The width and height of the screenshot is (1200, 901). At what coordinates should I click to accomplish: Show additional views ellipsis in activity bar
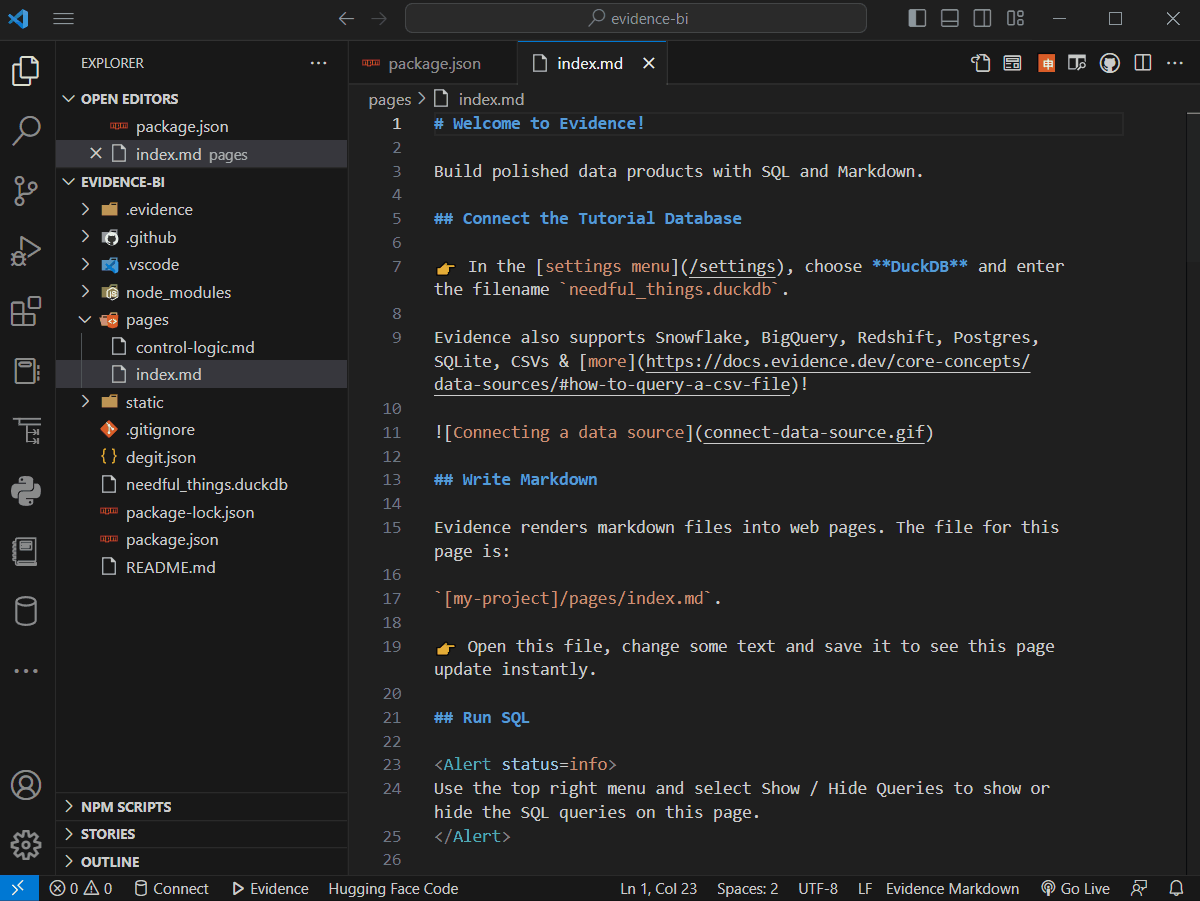pos(26,671)
